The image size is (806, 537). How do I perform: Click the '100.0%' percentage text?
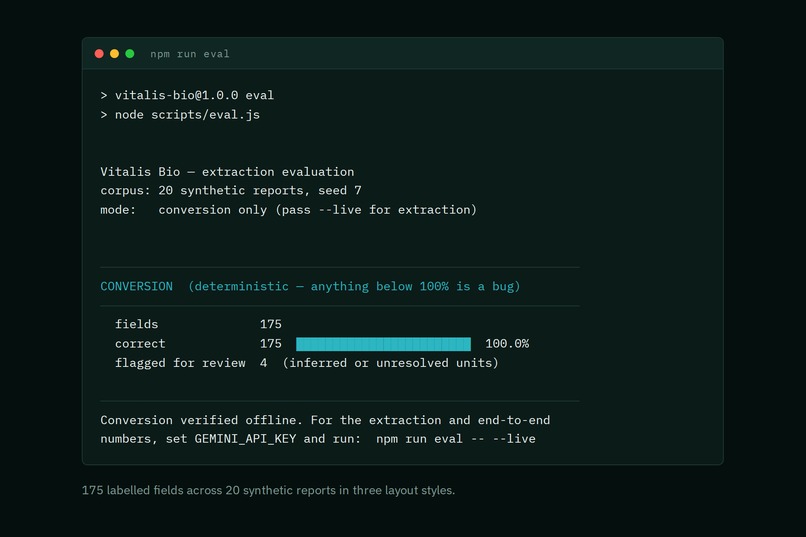pyautogui.click(x=507, y=344)
